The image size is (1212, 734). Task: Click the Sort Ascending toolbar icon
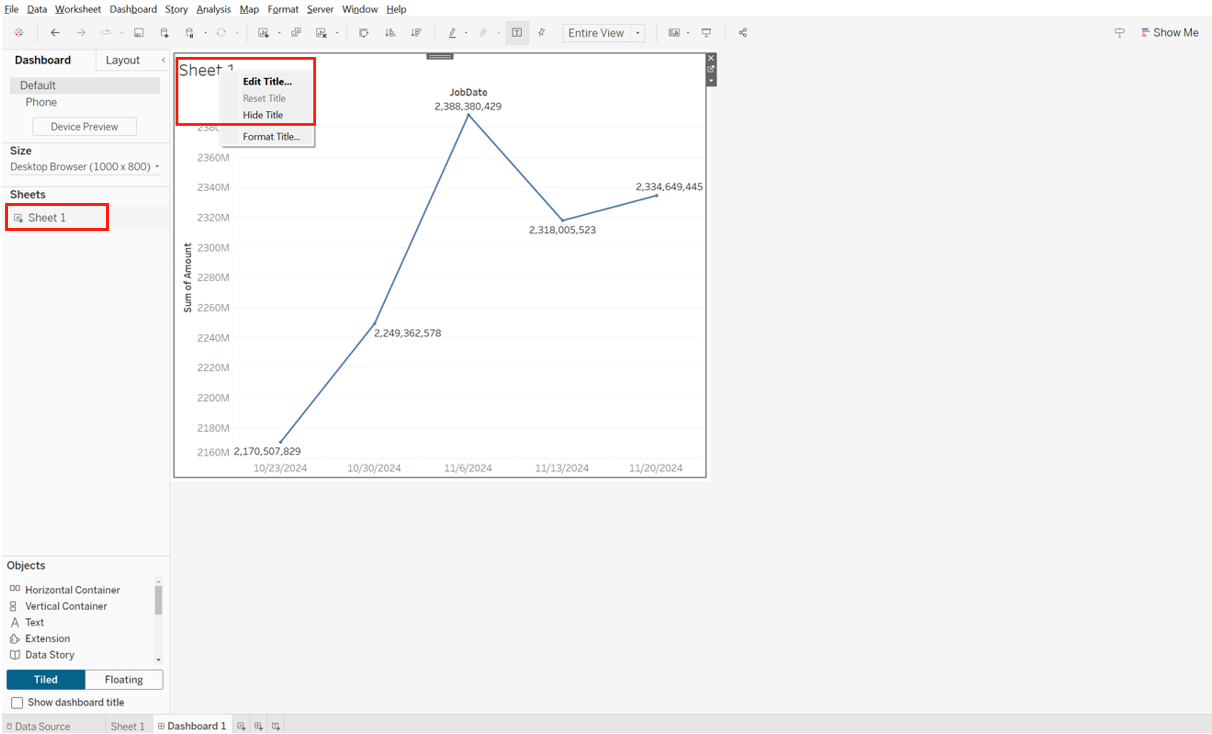[x=390, y=33]
